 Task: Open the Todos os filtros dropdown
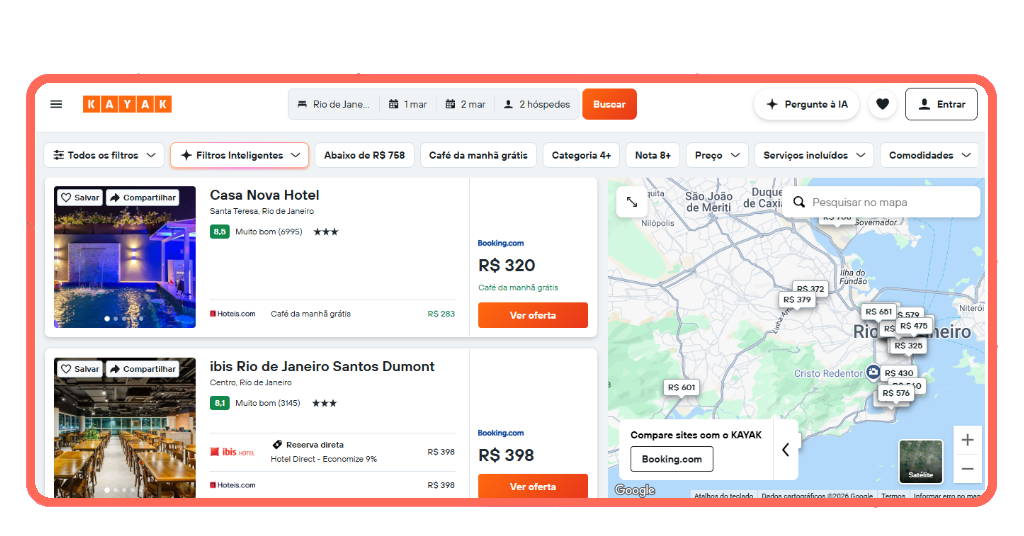click(104, 155)
